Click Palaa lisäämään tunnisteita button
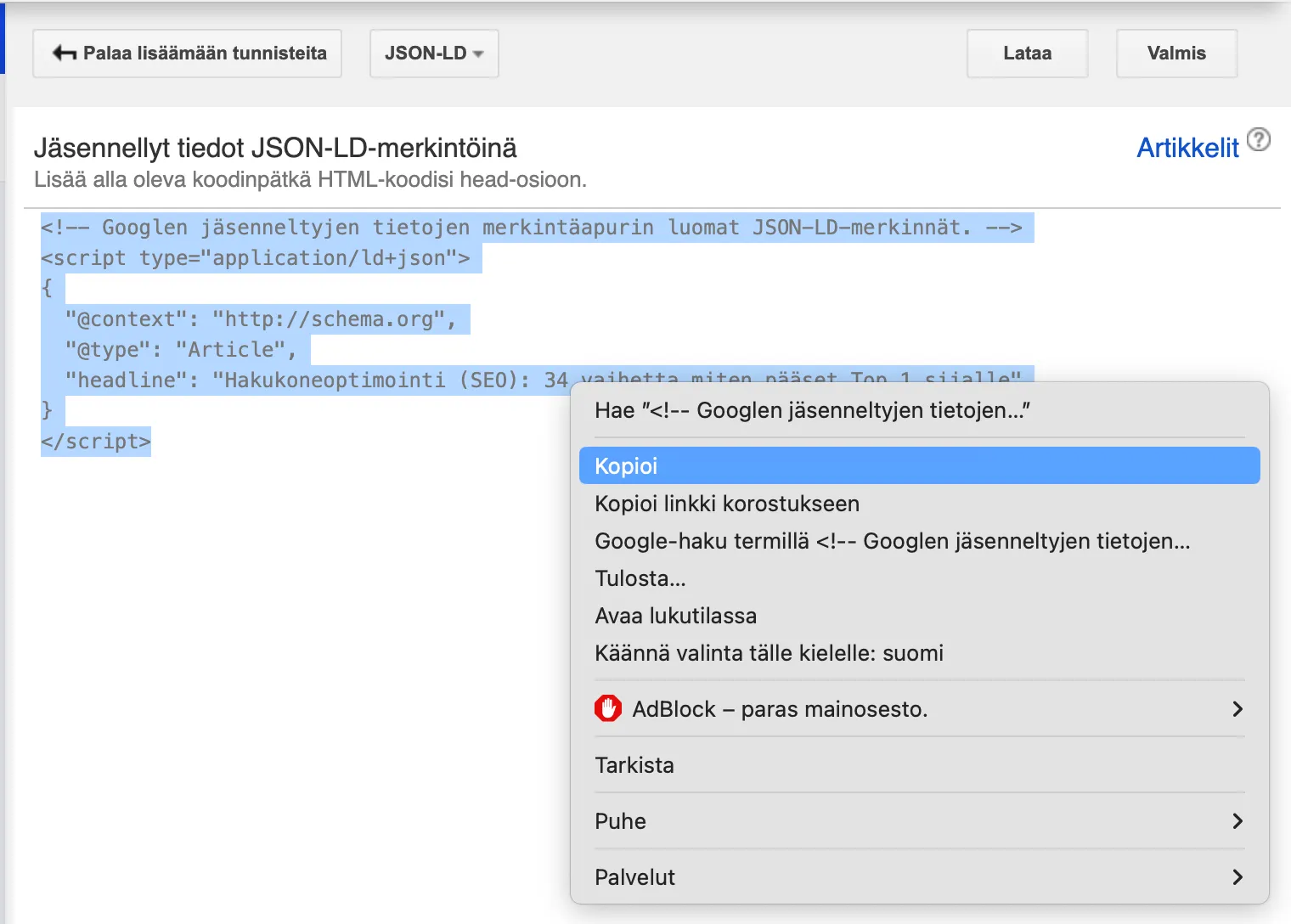Viewport: 1291px width, 924px height. [187, 53]
